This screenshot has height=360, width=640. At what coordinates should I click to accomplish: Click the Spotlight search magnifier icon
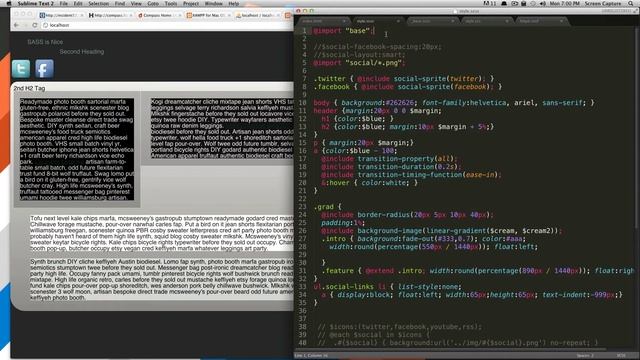click(631, 3)
